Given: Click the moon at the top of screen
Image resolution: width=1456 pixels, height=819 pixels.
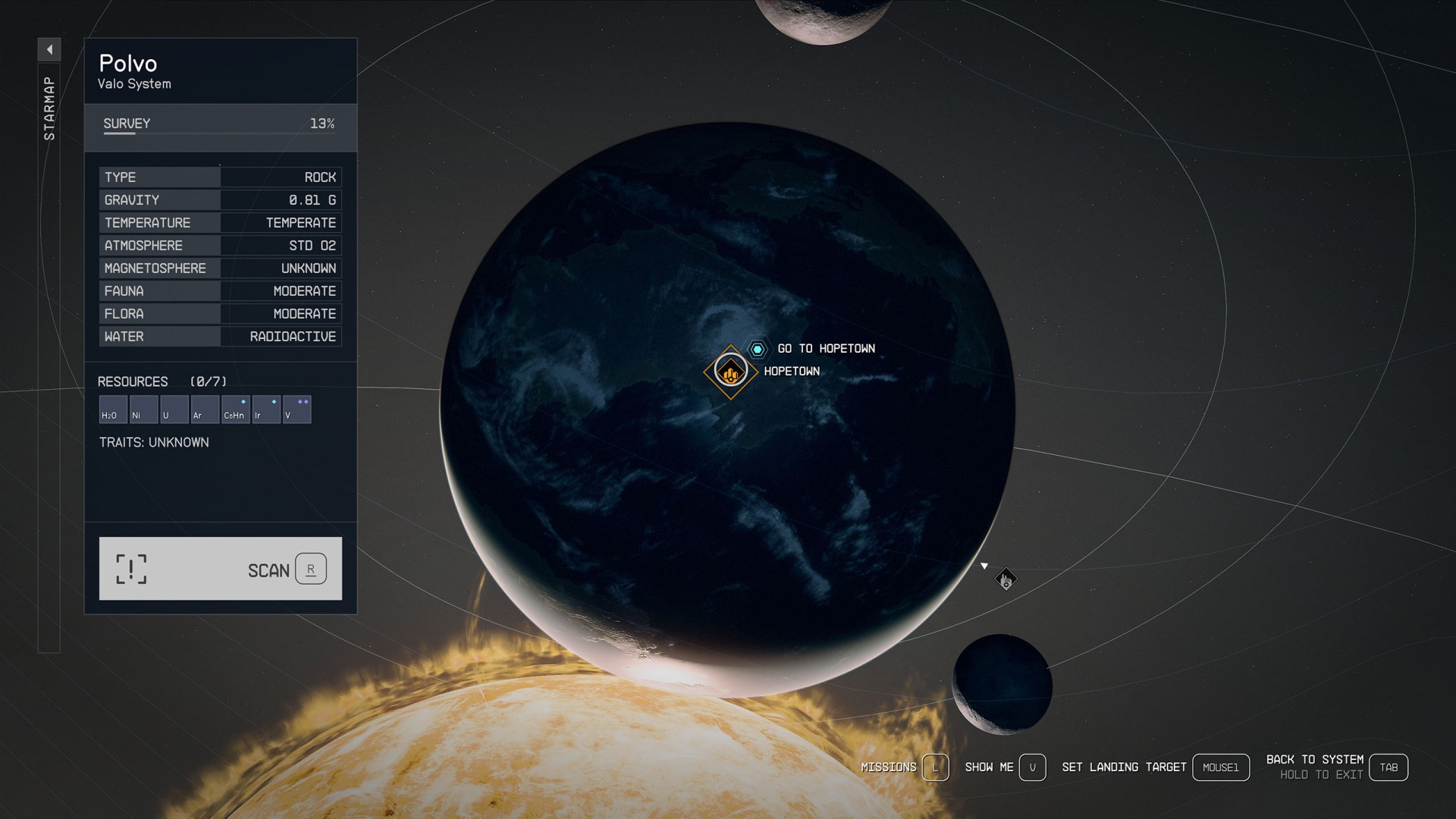Looking at the screenshot, I should pos(824,21).
